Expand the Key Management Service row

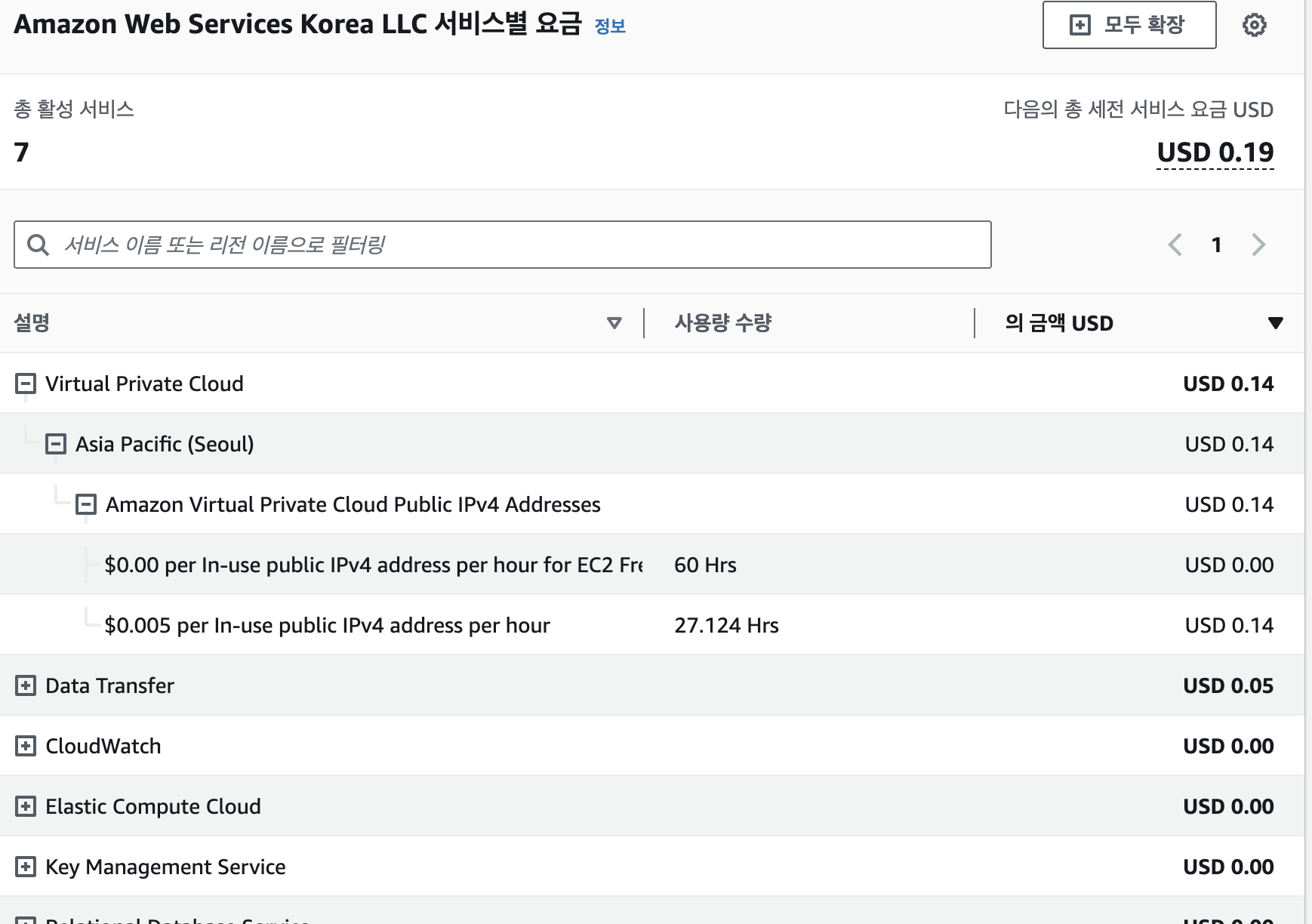(x=26, y=867)
